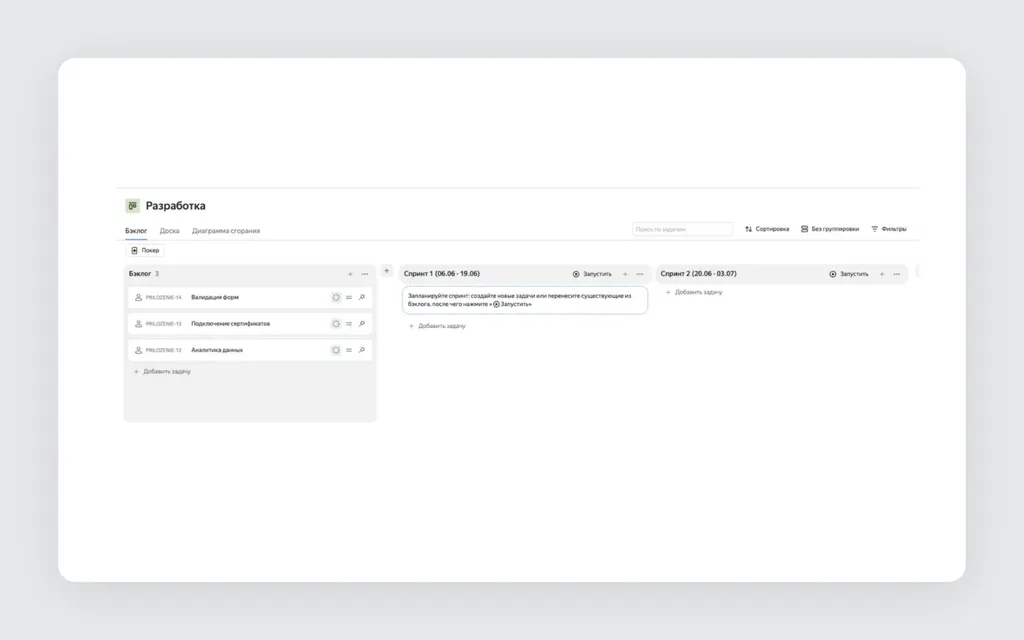This screenshot has width=1024, height=640.
Task: Click the PRILOZENIE-14 task key
Action: click(163, 298)
